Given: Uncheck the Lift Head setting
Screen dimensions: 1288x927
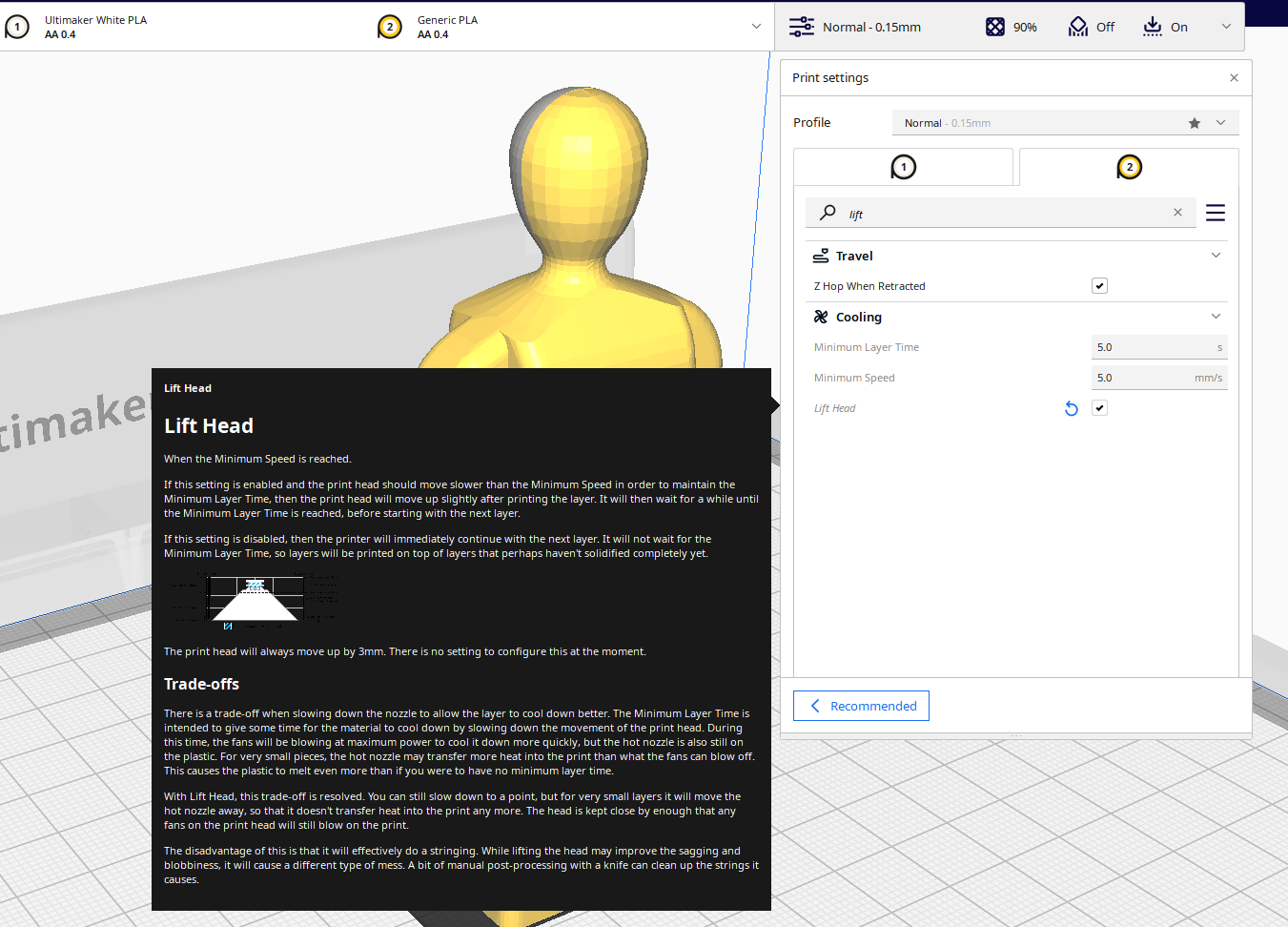Looking at the screenshot, I should click(x=1099, y=407).
